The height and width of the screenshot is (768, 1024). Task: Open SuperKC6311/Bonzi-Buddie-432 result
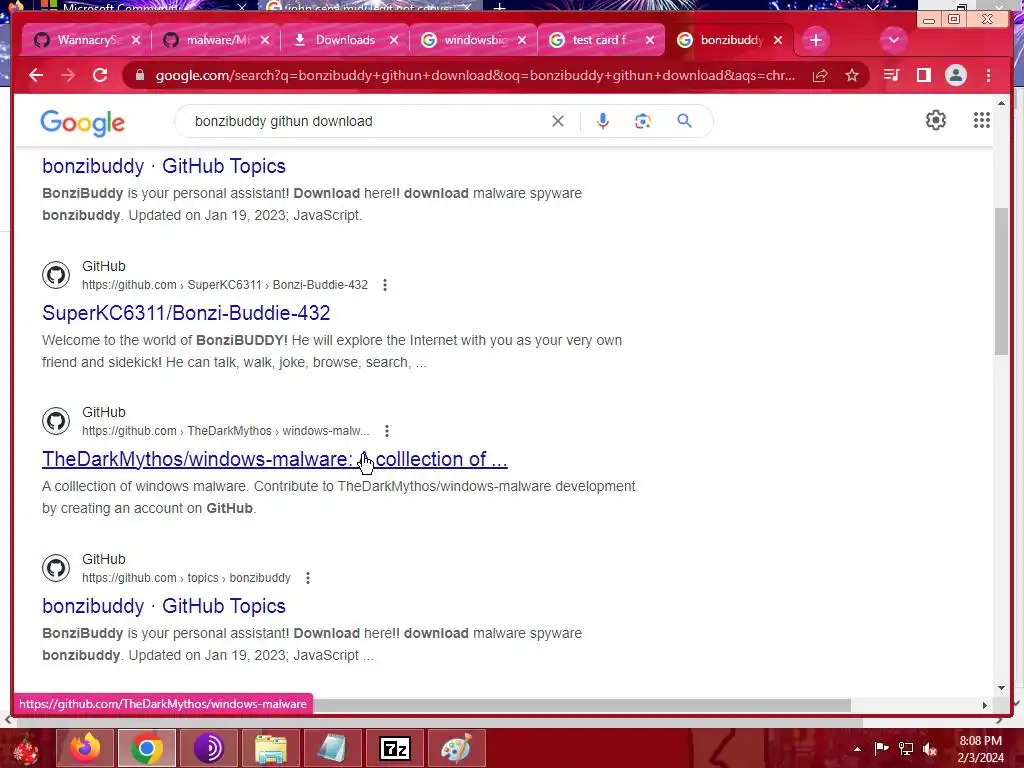[x=186, y=313]
